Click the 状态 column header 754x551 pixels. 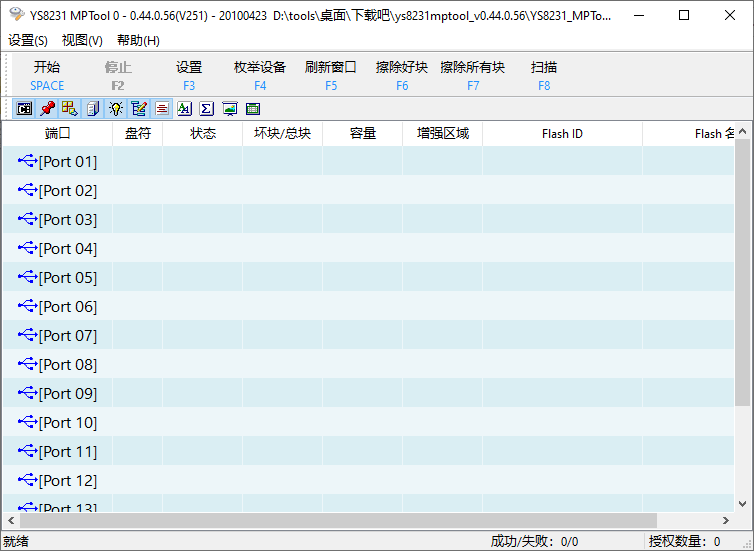coord(203,134)
